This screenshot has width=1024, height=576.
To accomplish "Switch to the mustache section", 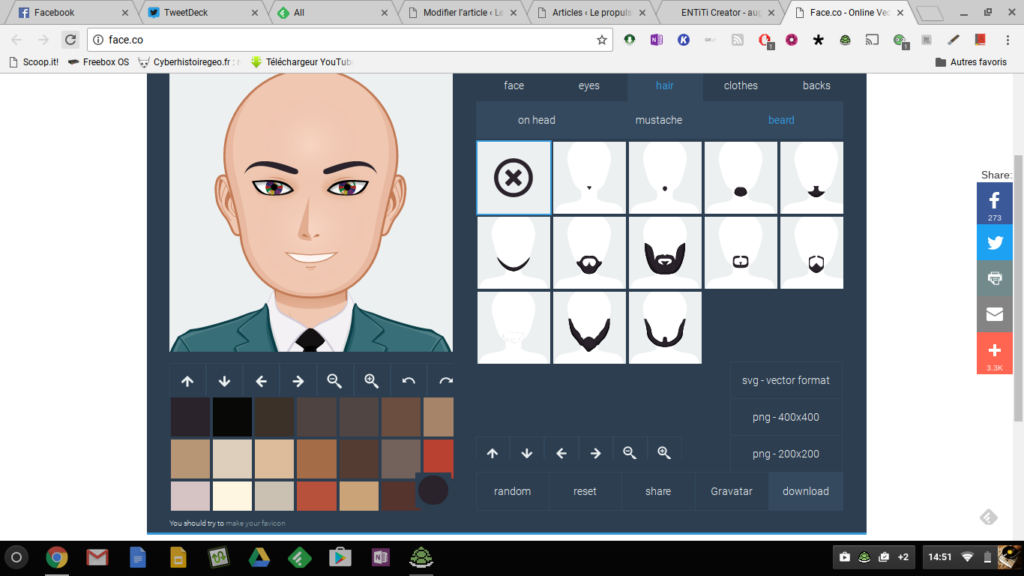I will pyautogui.click(x=659, y=119).
